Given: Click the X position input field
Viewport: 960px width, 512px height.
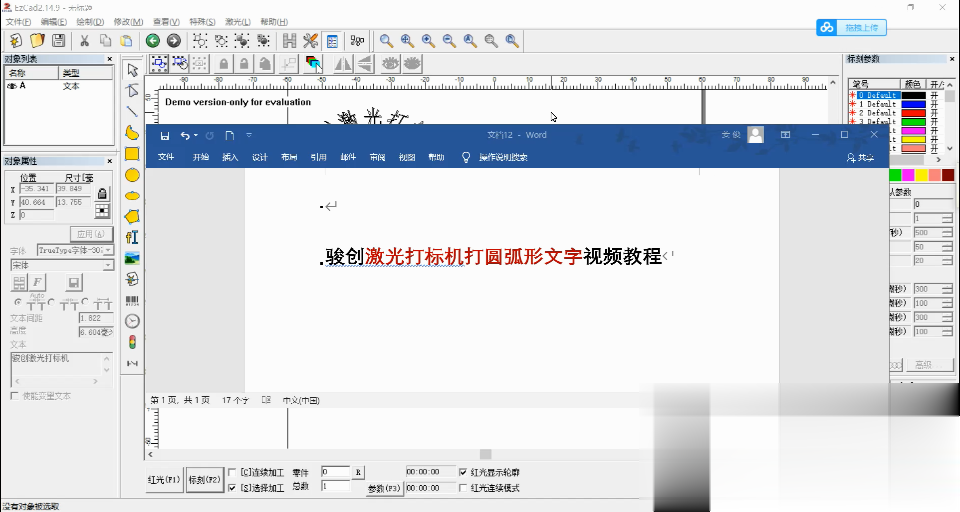Looking at the screenshot, I should [36, 189].
